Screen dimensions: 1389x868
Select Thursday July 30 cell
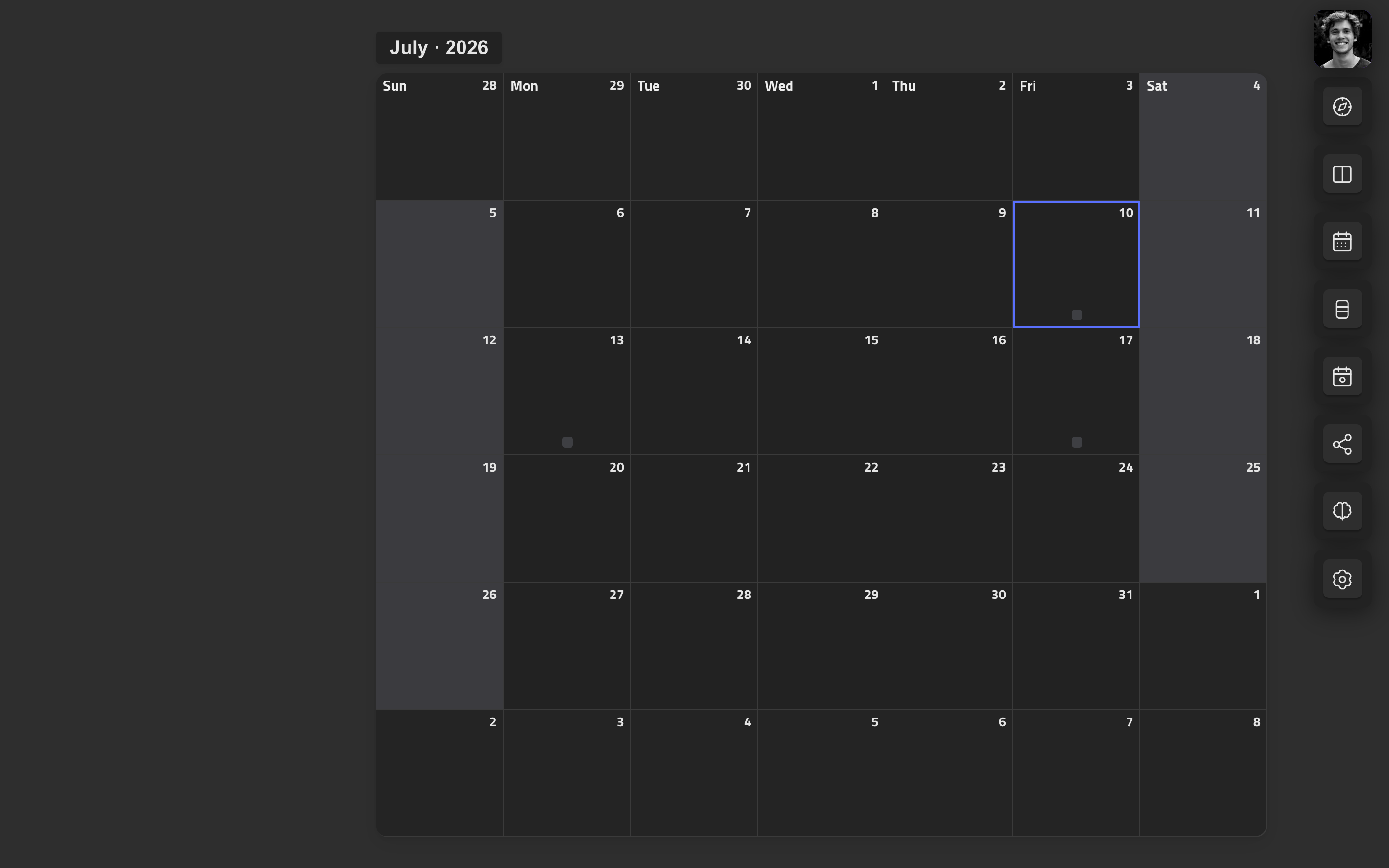tap(948, 646)
